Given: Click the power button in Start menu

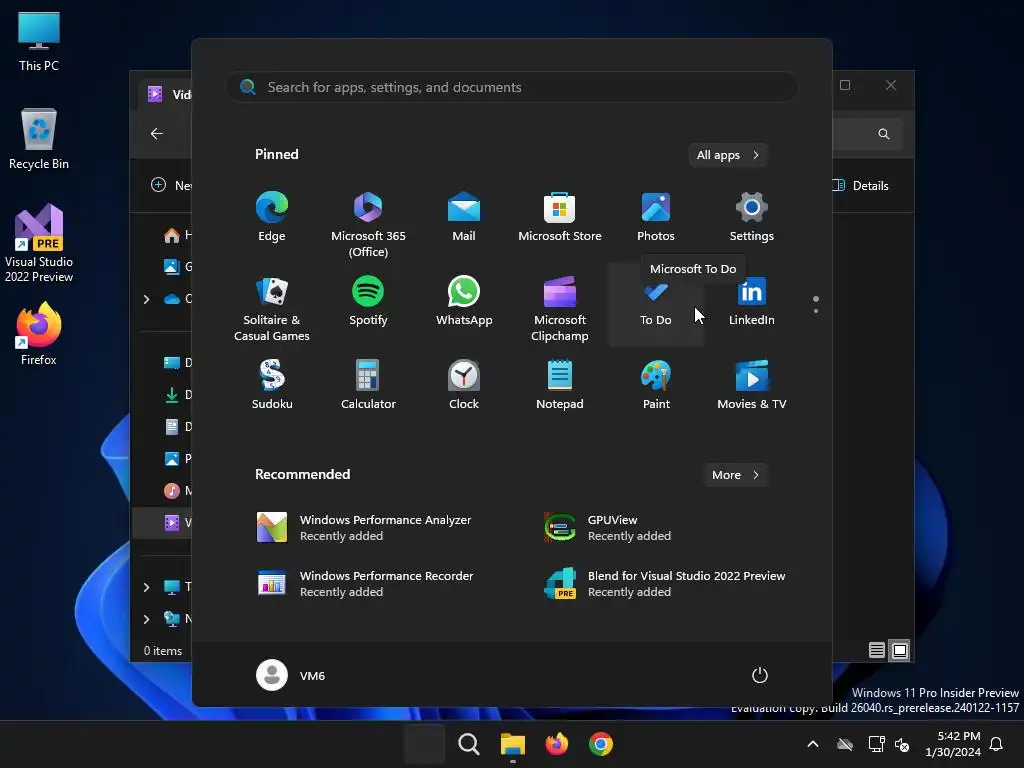Looking at the screenshot, I should [x=760, y=675].
